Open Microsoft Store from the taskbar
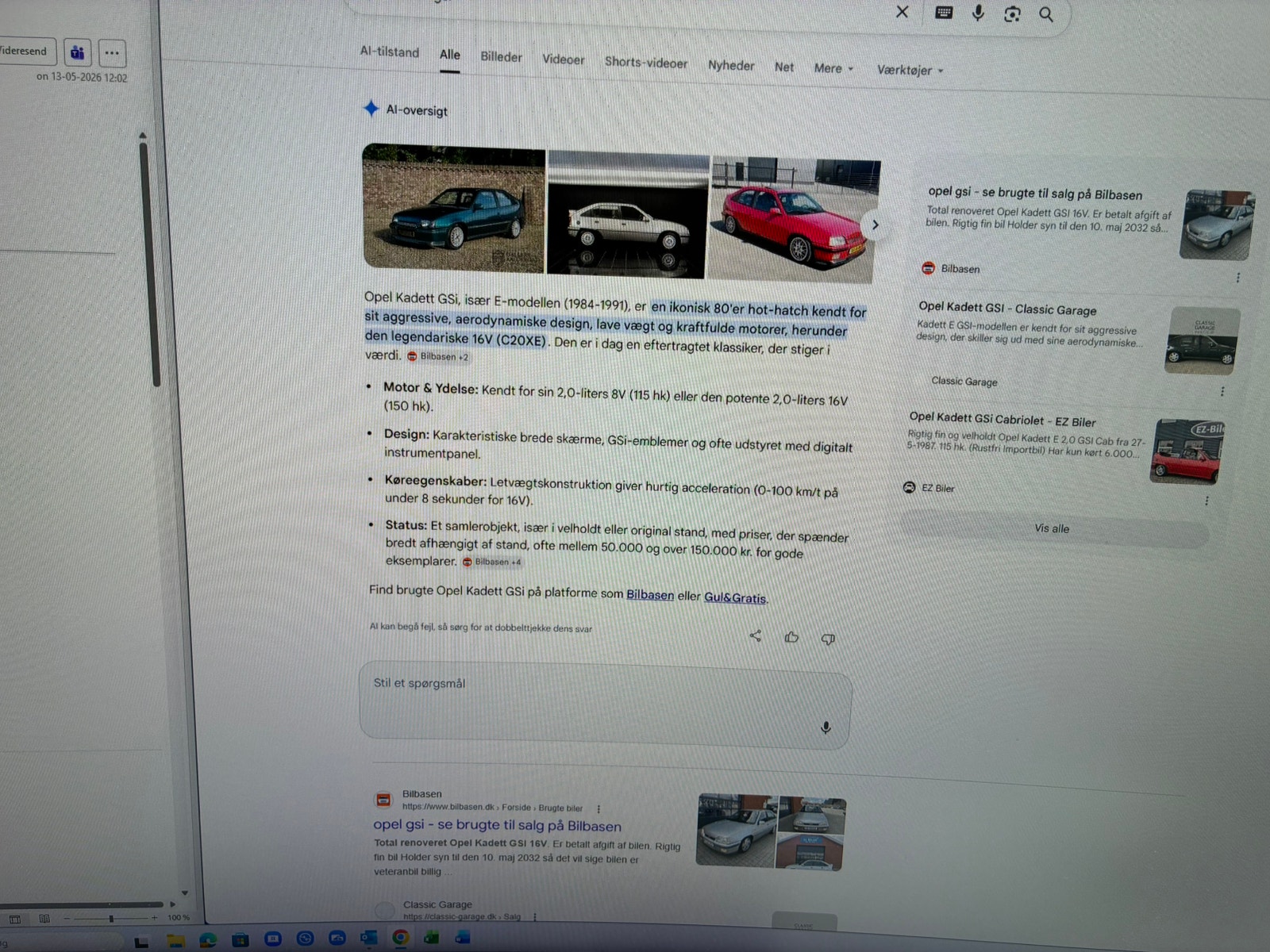 click(x=240, y=939)
